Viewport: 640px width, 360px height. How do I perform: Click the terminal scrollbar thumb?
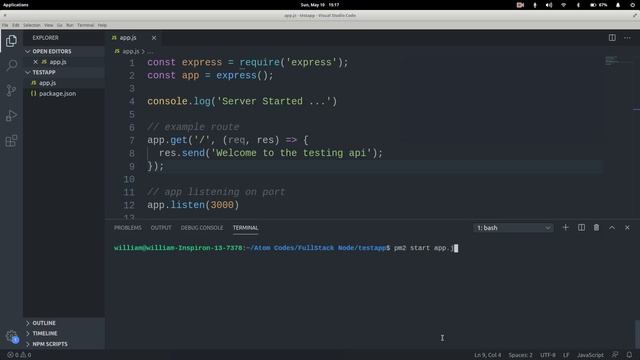click(637, 333)
